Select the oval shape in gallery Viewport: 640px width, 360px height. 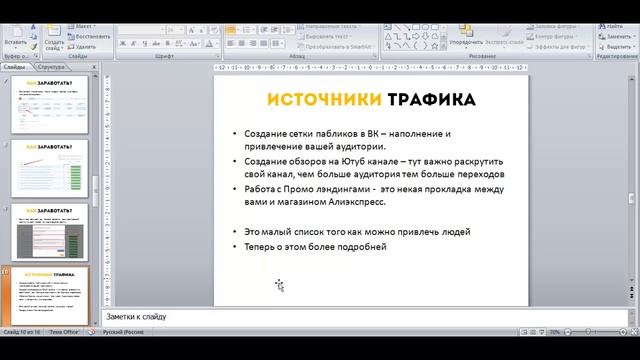[x=425, y=27]
